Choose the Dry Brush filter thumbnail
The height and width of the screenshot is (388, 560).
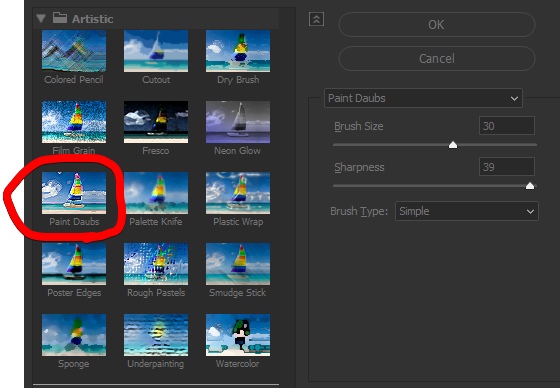coord(238,51)
